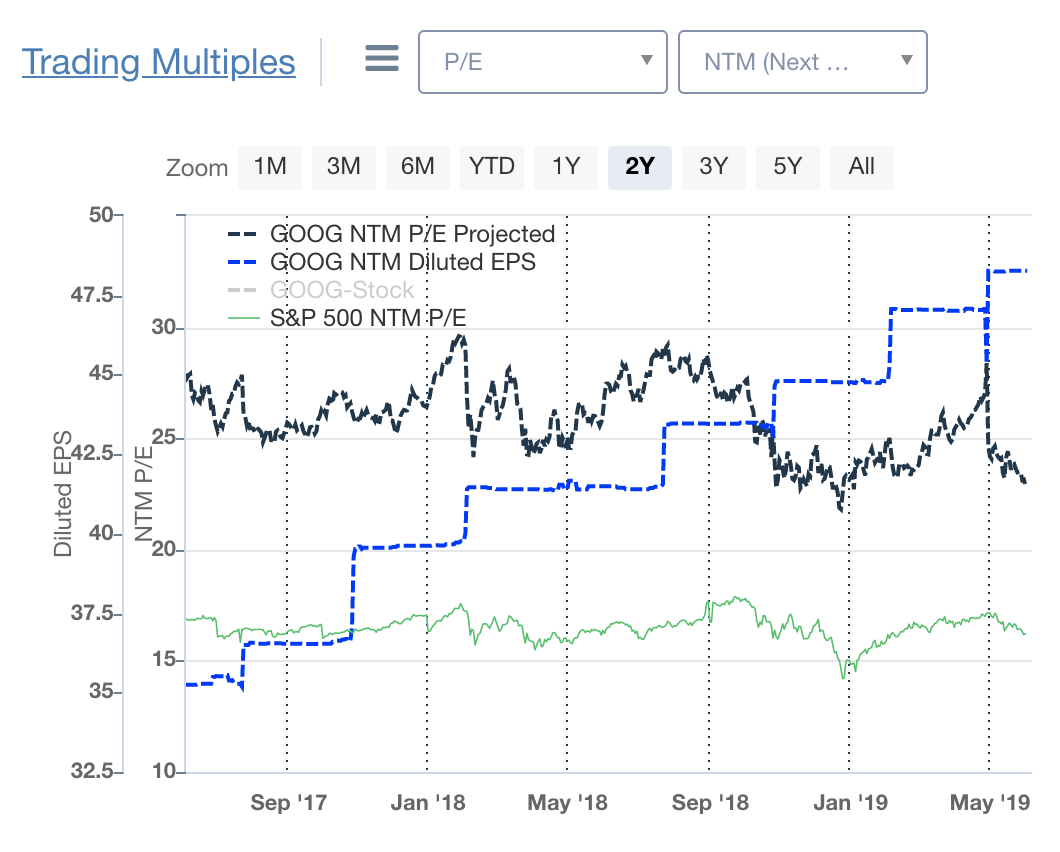
Task: Click the May '18 x-axis label
Action: point(567,803)
